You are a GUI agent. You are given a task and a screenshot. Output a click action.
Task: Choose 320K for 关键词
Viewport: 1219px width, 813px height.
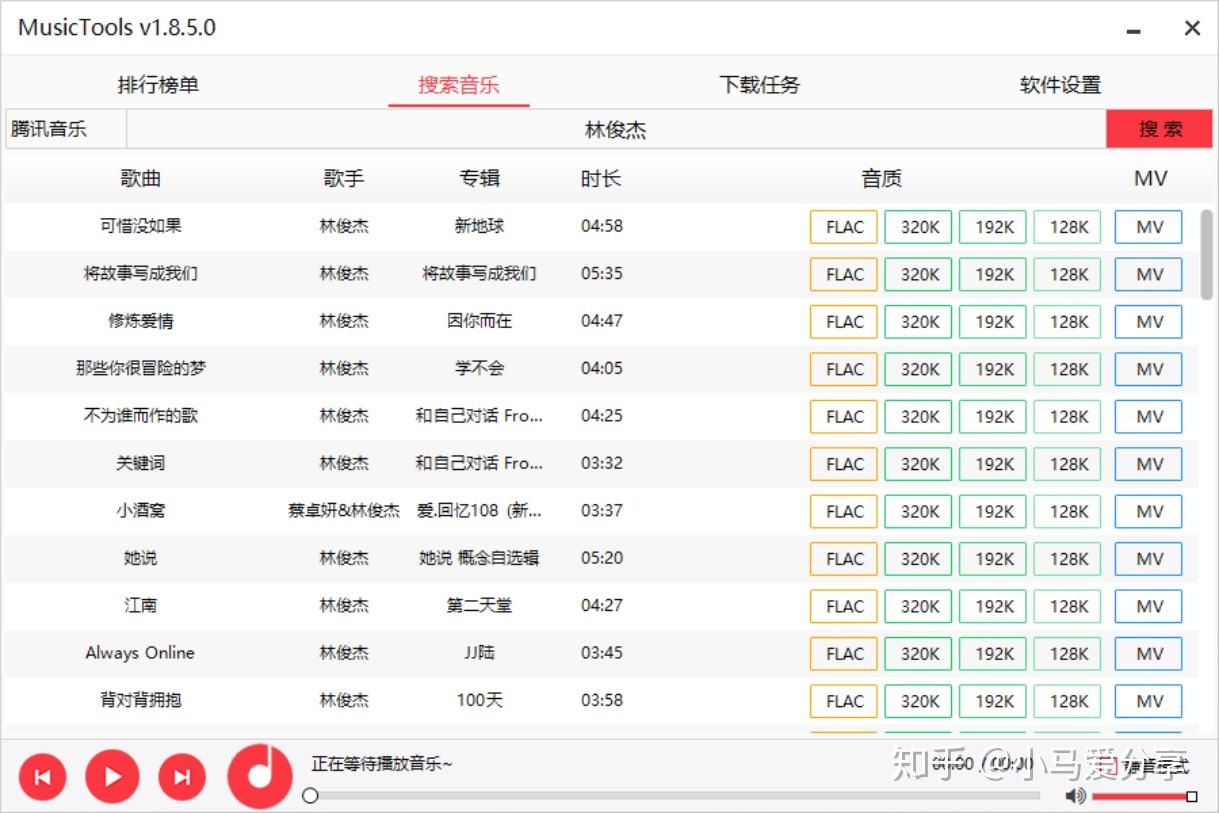[x=918, y=464]
